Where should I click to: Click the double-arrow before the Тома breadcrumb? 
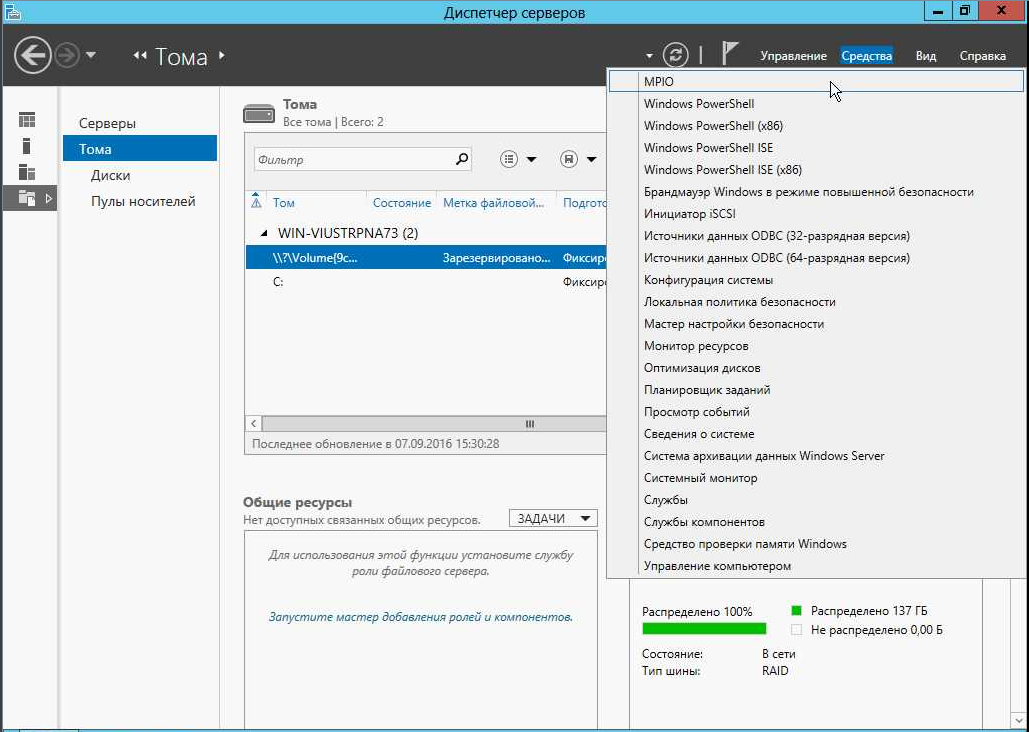[140, 56]
